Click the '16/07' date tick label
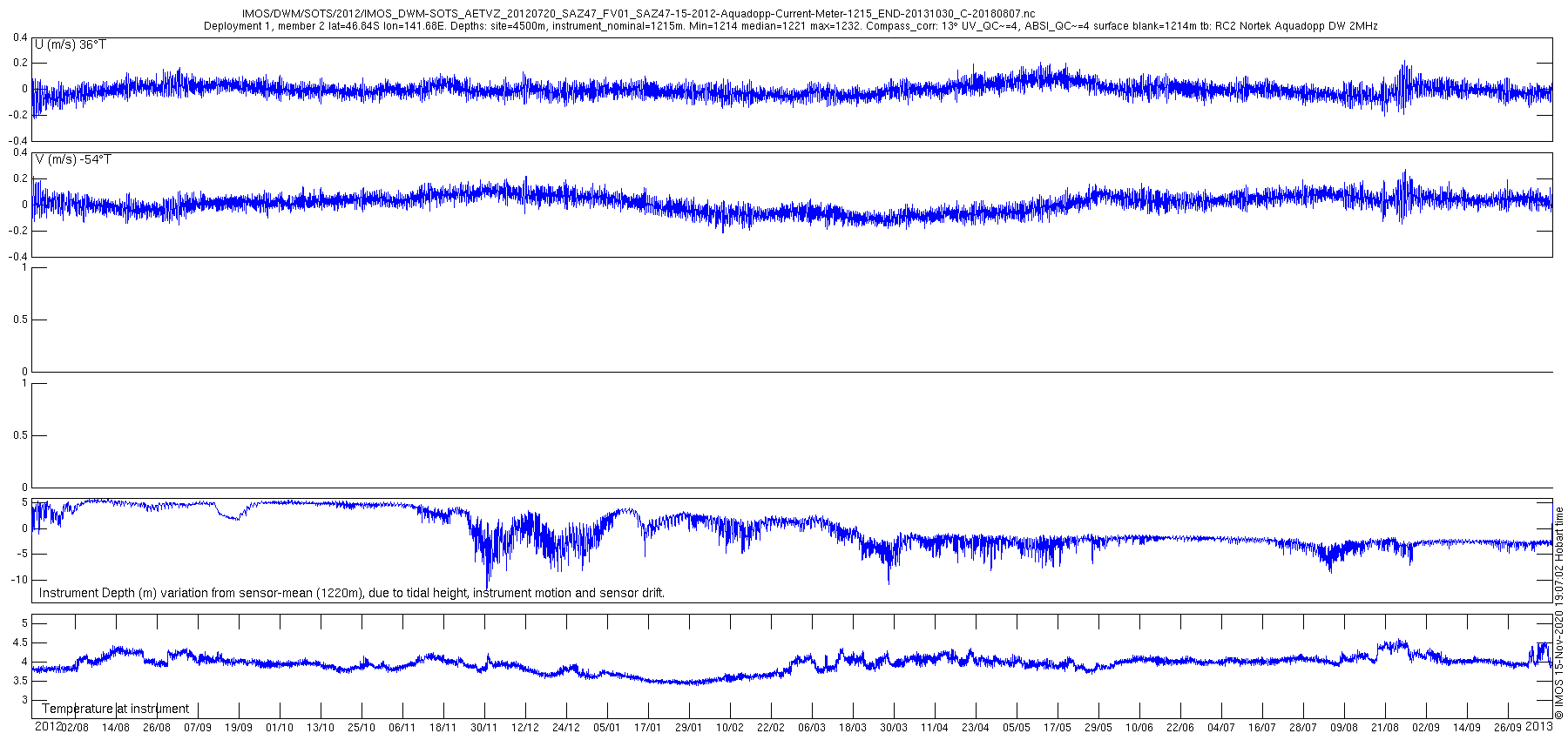The width and height of the screenshot is (1568, 740). pyautogui.click(x=1262, y=728)
